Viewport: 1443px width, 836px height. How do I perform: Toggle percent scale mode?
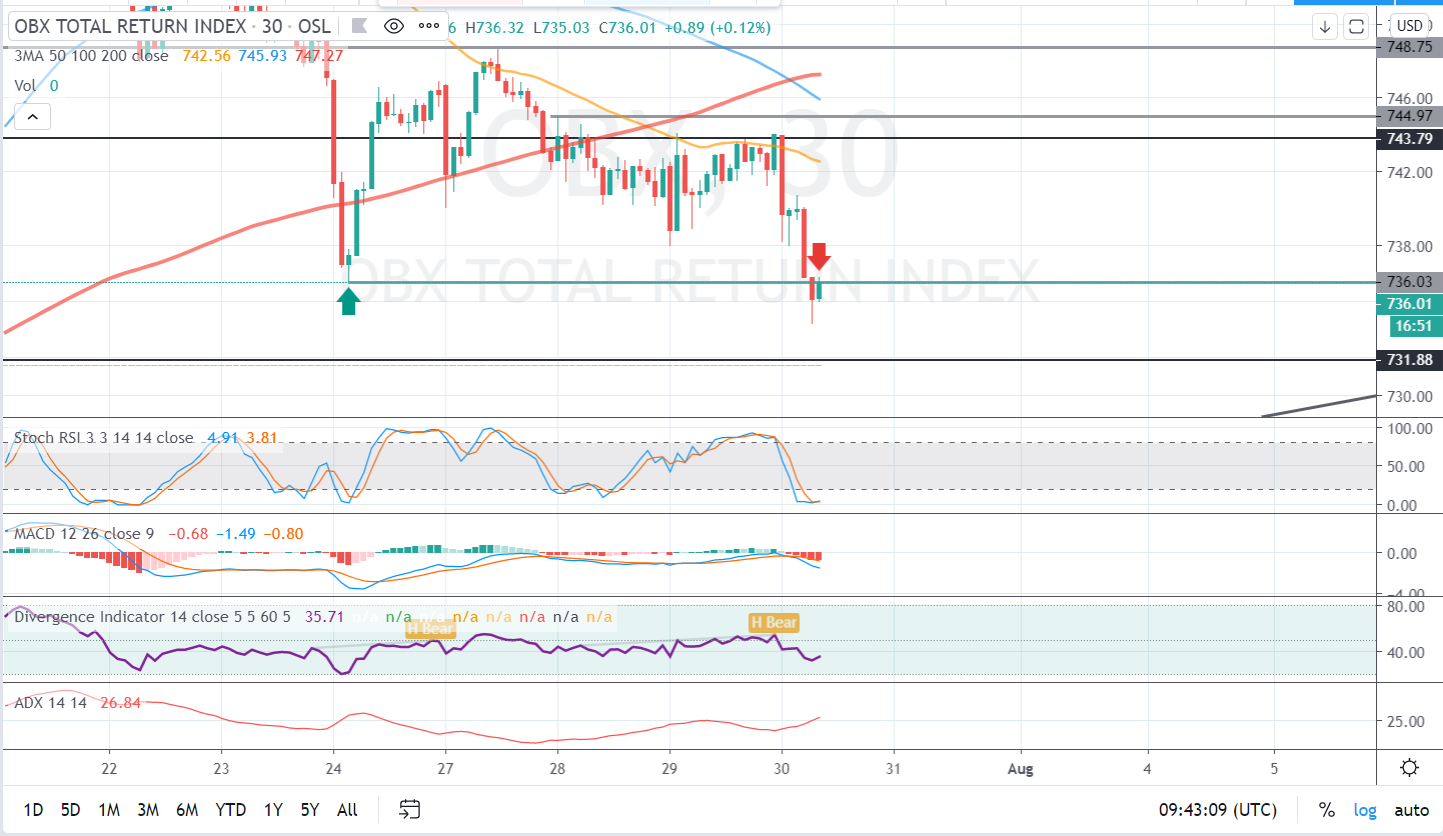tap(1326, 810)
